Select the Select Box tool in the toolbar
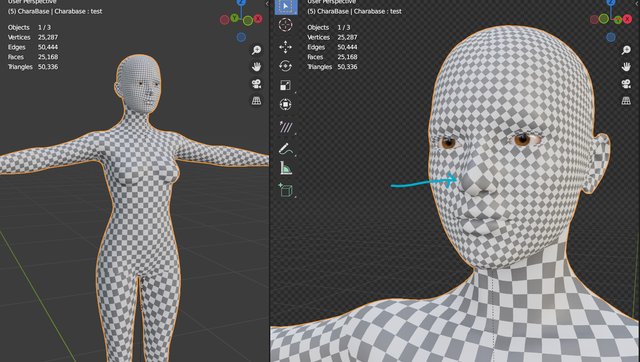This screenshot has width=640, height=362. point(286,7)
